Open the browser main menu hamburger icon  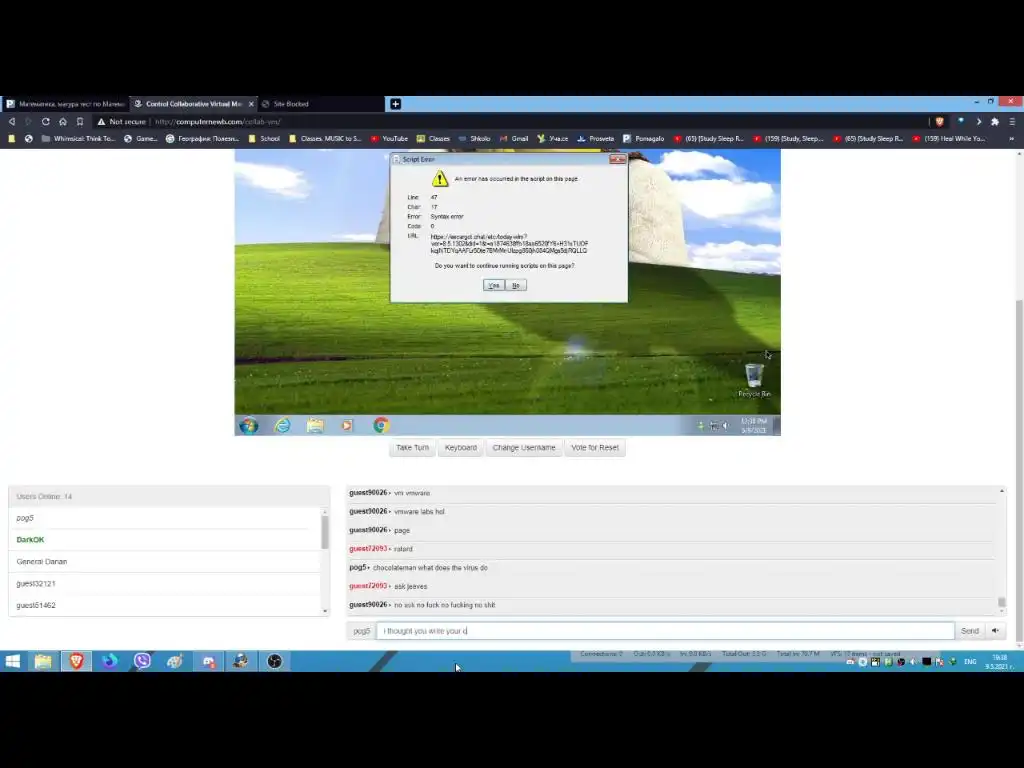(1012, 121)
